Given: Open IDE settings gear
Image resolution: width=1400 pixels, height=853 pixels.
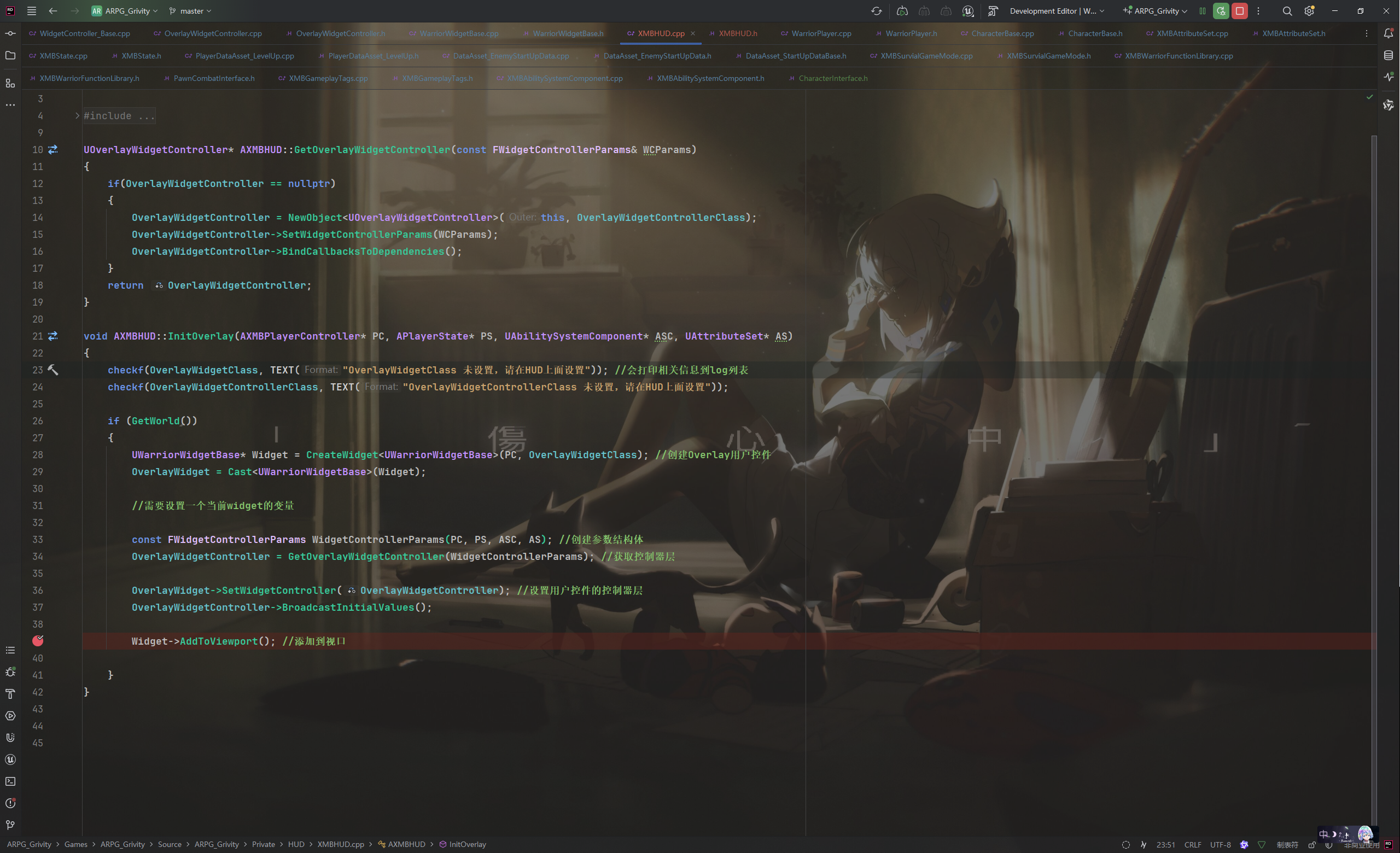Looking at the screenshot, I should pos(1309,11).
